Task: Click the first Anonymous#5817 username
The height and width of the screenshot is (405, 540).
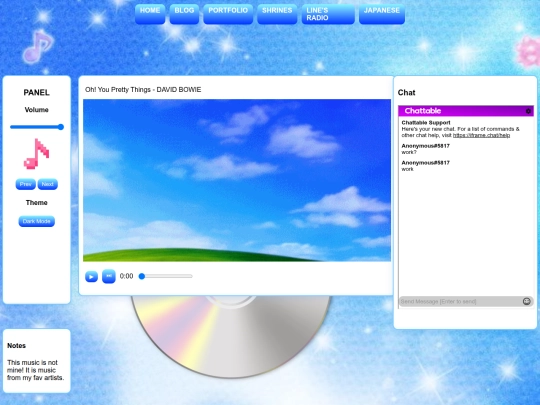Action: (426, 146)
